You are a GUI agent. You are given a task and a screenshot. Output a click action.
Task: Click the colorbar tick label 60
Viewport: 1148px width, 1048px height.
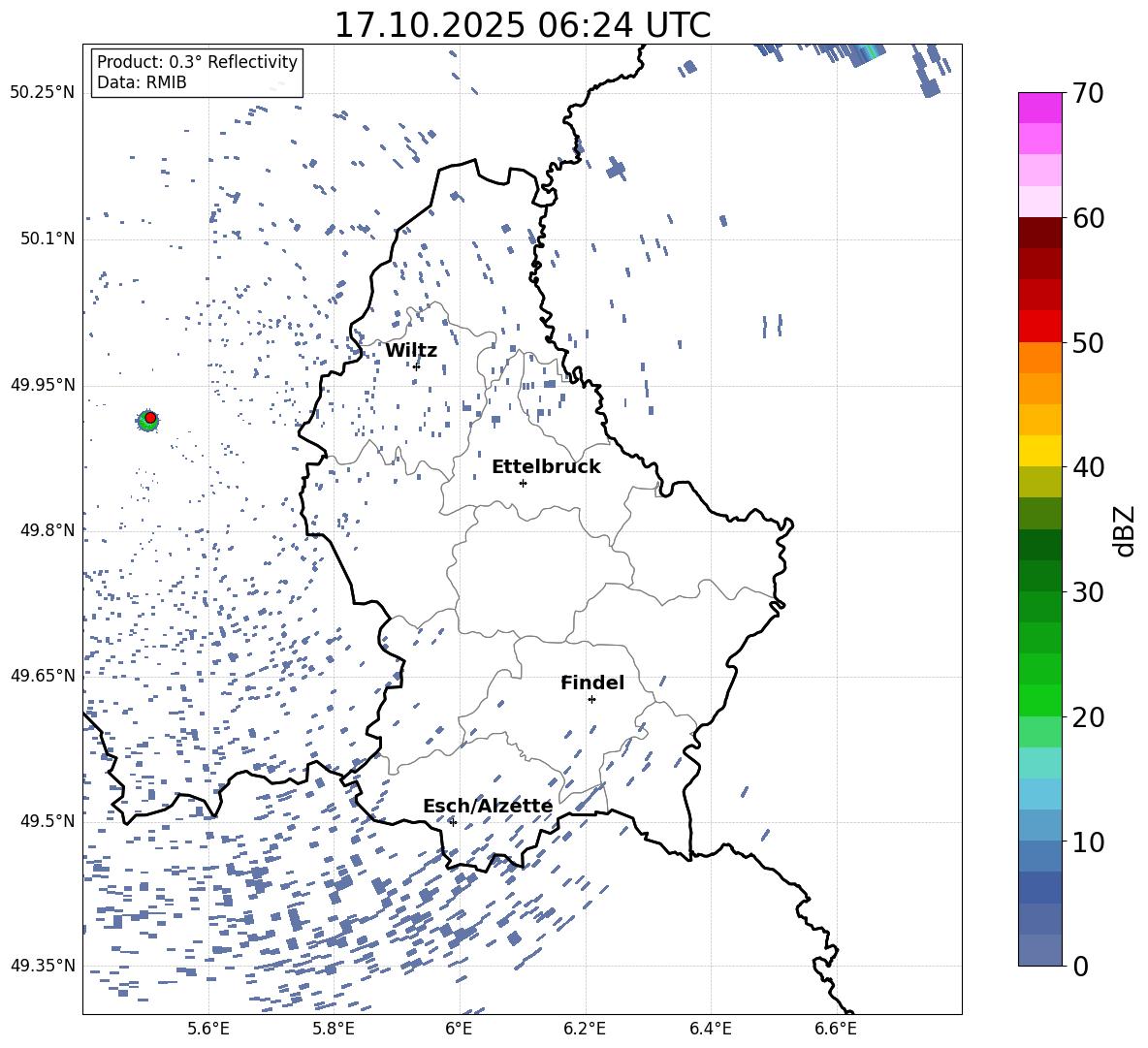[x=1088, y=218]
